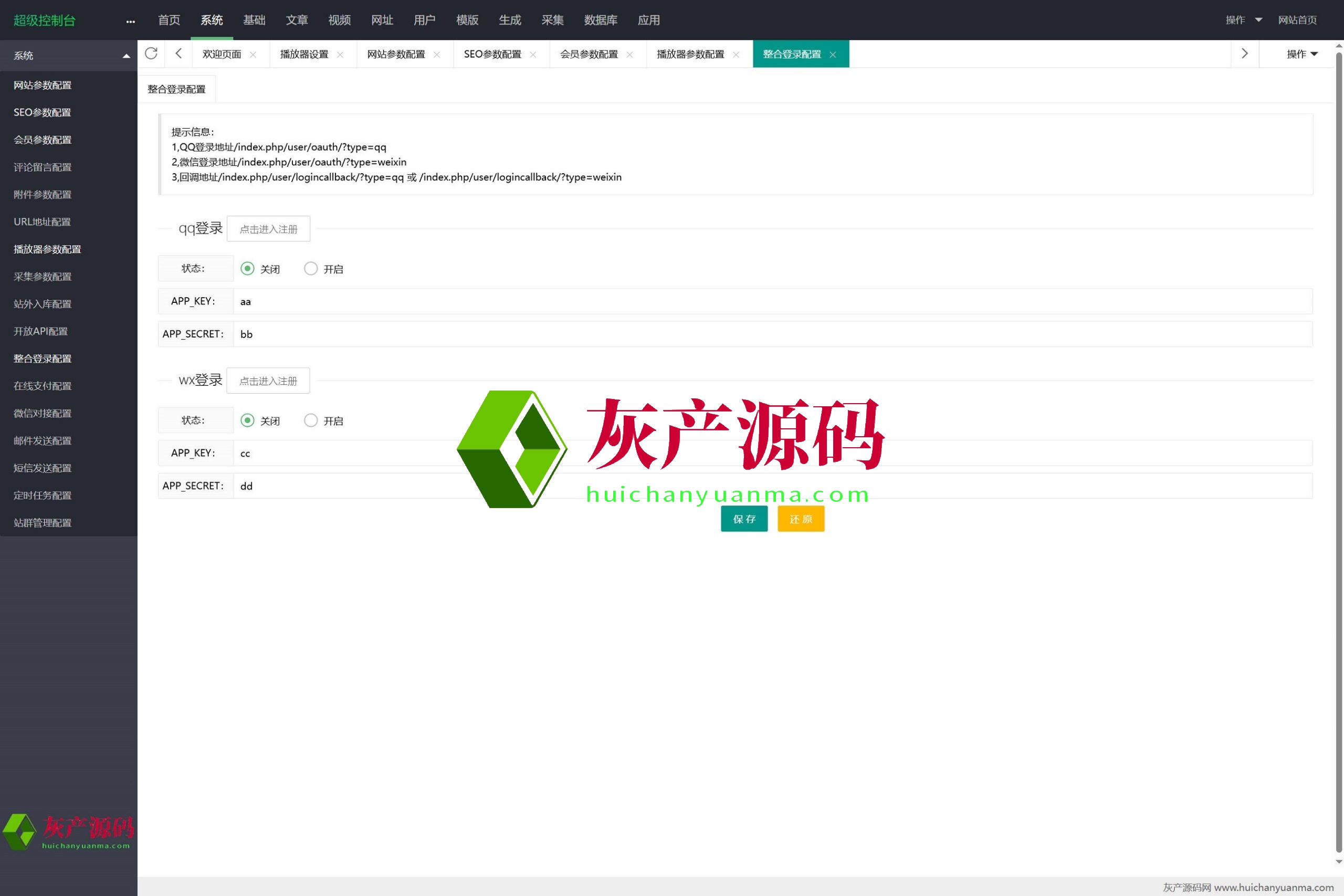Click the 还原 button
Screen dimensions: 1344x896
(x=801, y=519)
